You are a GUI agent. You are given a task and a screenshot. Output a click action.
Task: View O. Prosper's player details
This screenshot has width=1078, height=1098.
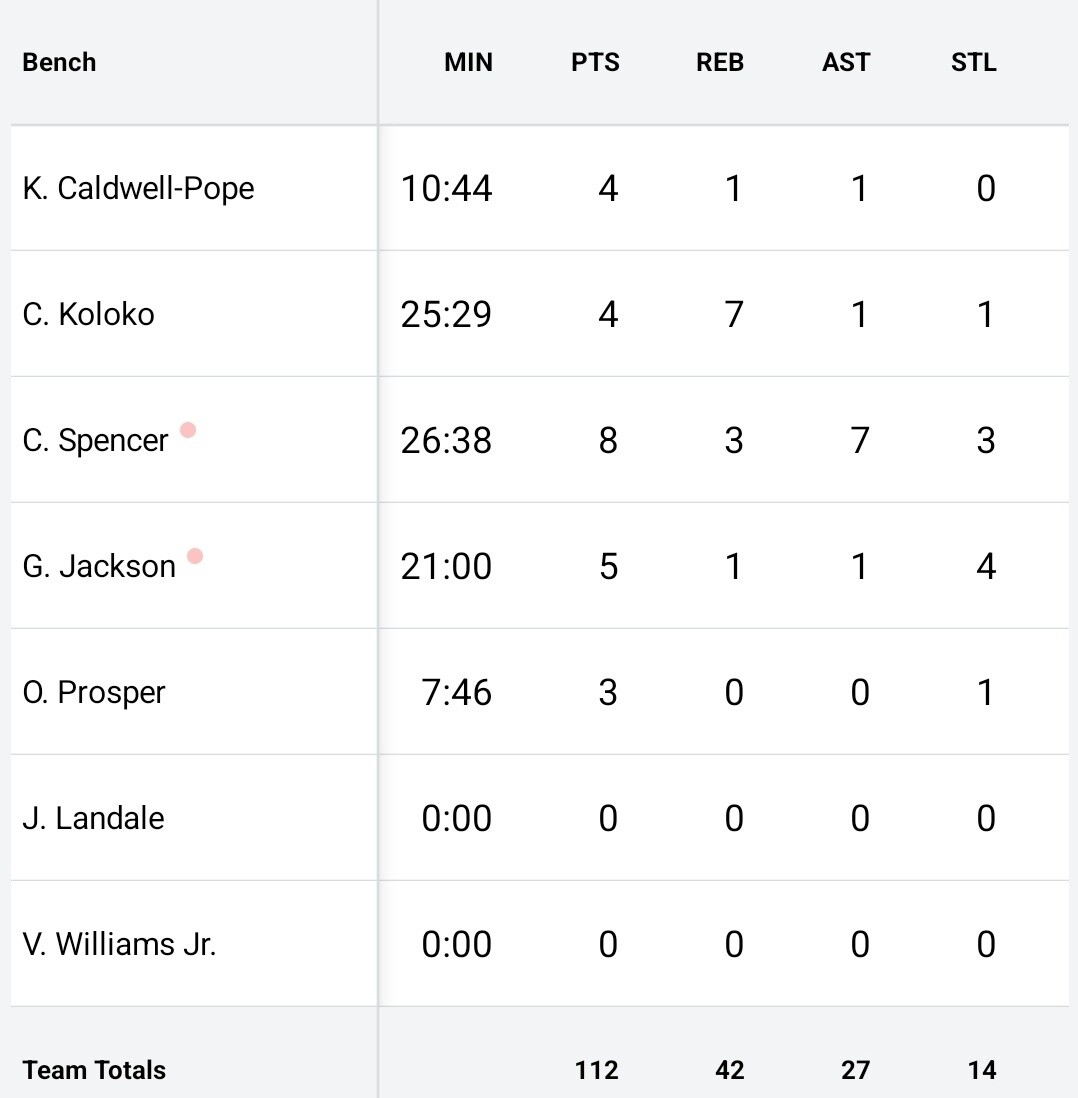[x=94, y=692]
